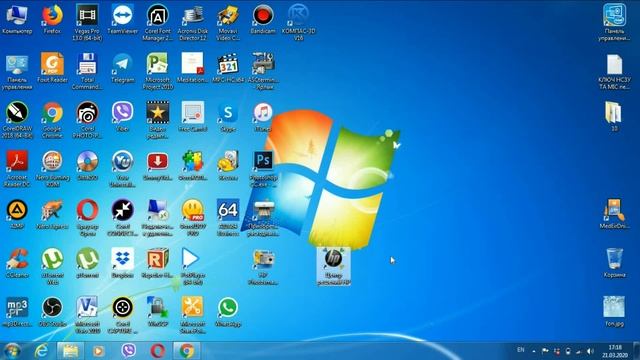This screenshot has width=640, height=360.
Task: Open Viber from the taskbar
Action: point(128,351)
